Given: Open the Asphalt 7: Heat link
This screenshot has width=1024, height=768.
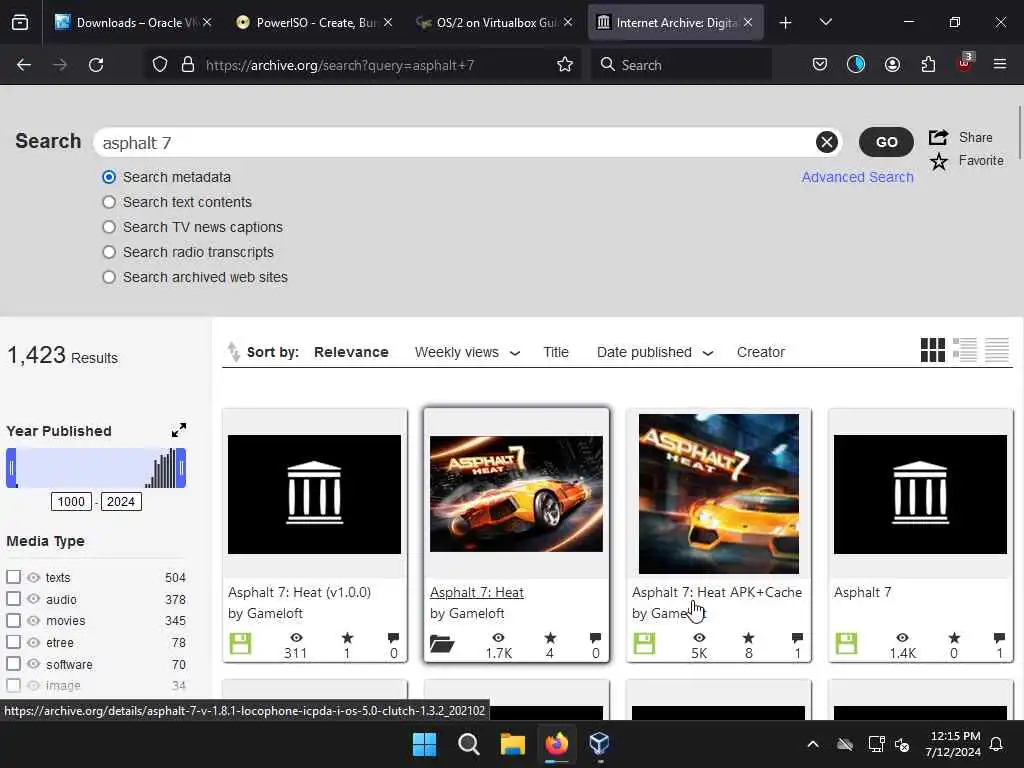Looking at the screenshot, I should click(477, 592).
